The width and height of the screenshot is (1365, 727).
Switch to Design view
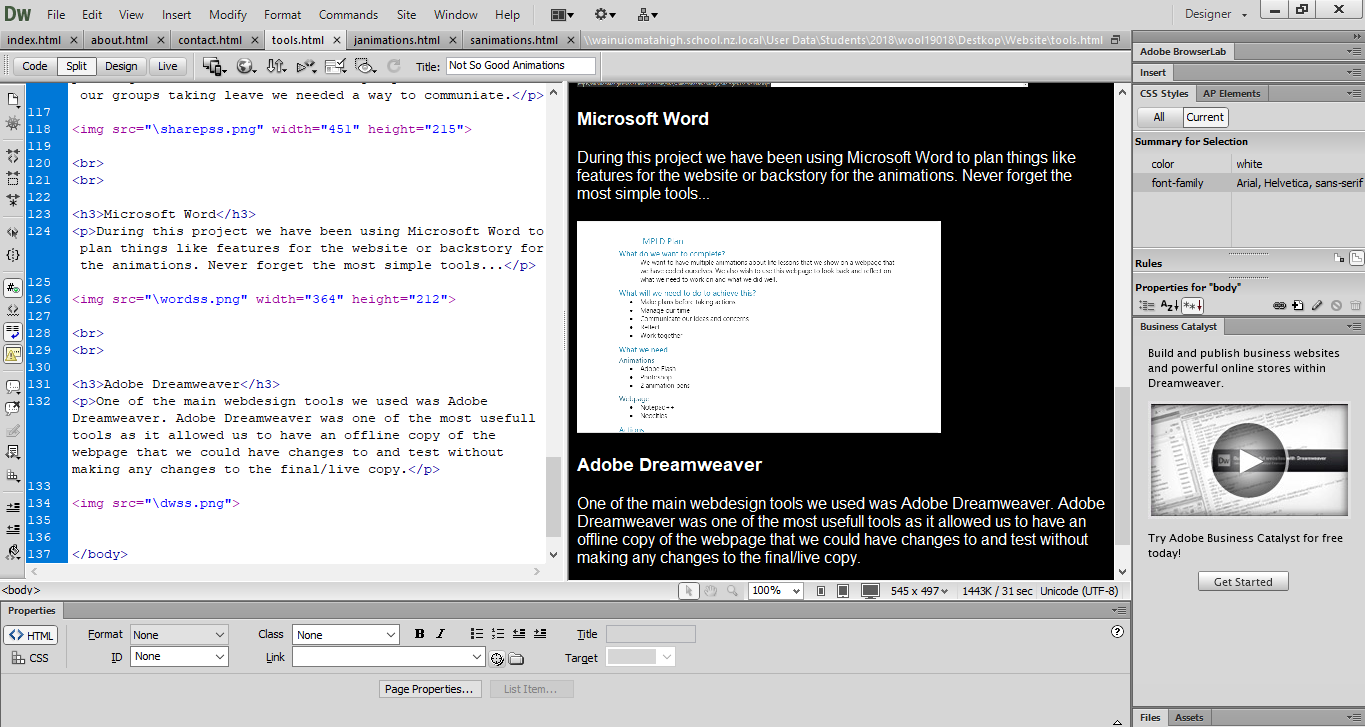tap(121, 66)
